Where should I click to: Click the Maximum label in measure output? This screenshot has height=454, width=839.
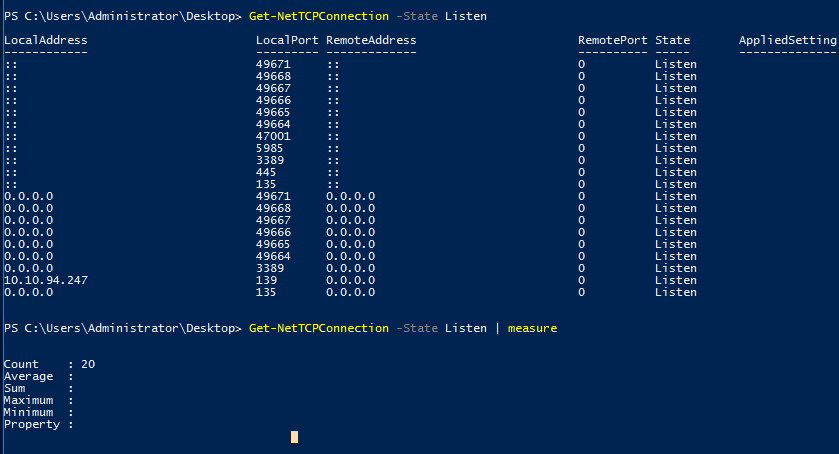tap(28, 400)
